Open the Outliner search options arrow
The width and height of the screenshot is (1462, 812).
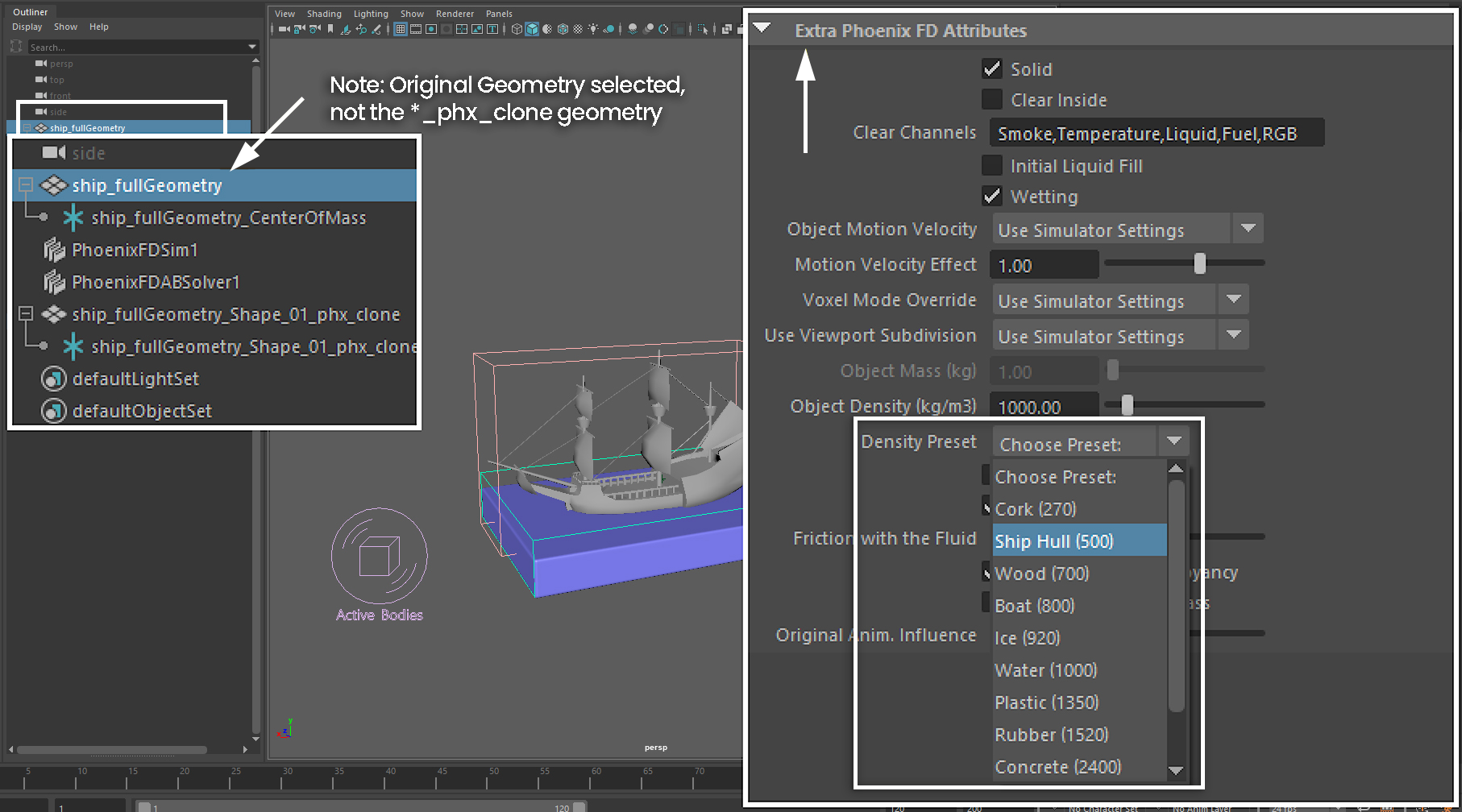252,47
